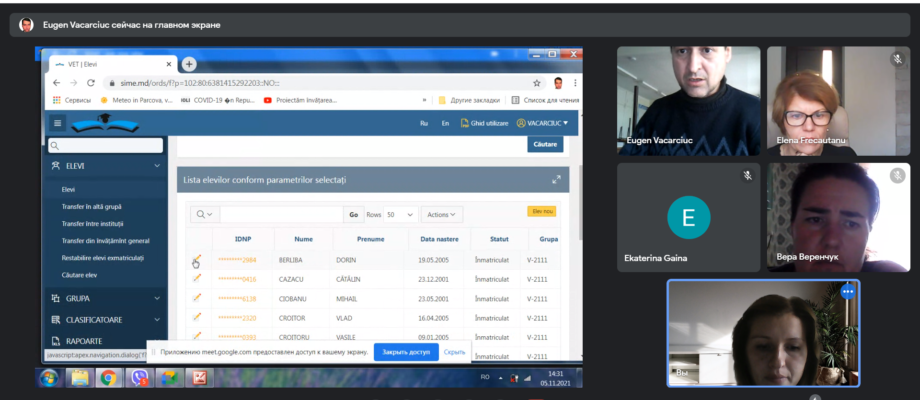Open options on the Вы video tile
The width and height of the screenshot is (920, 400).
pos(848,291)
